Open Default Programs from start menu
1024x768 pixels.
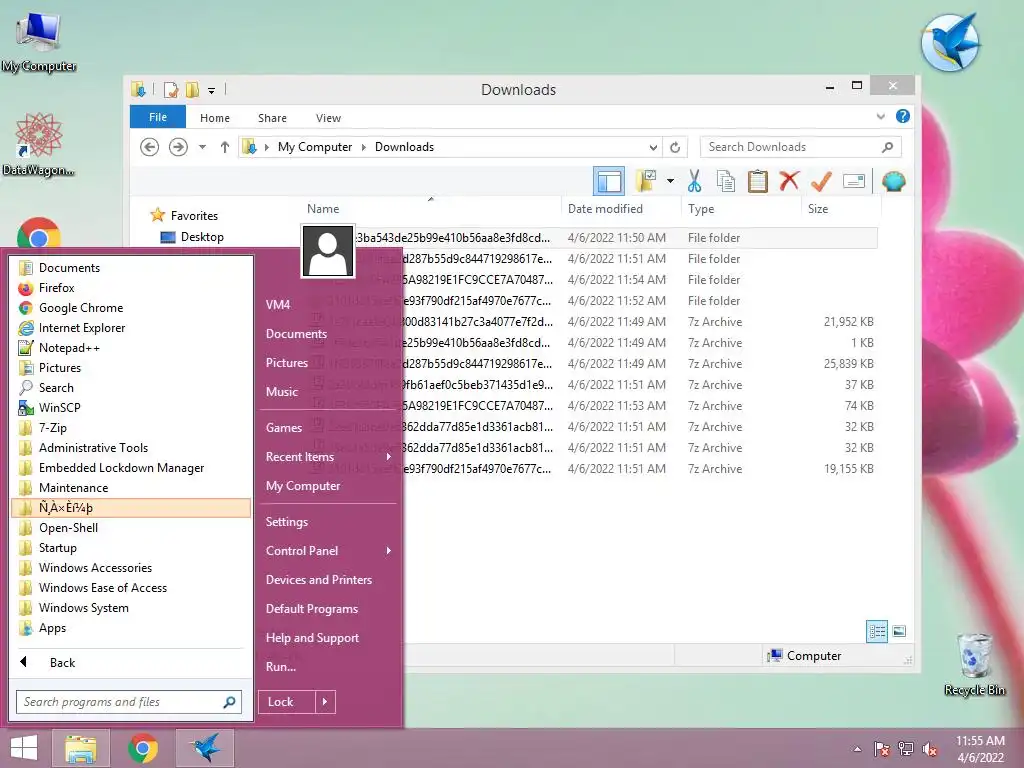(312, 609)
